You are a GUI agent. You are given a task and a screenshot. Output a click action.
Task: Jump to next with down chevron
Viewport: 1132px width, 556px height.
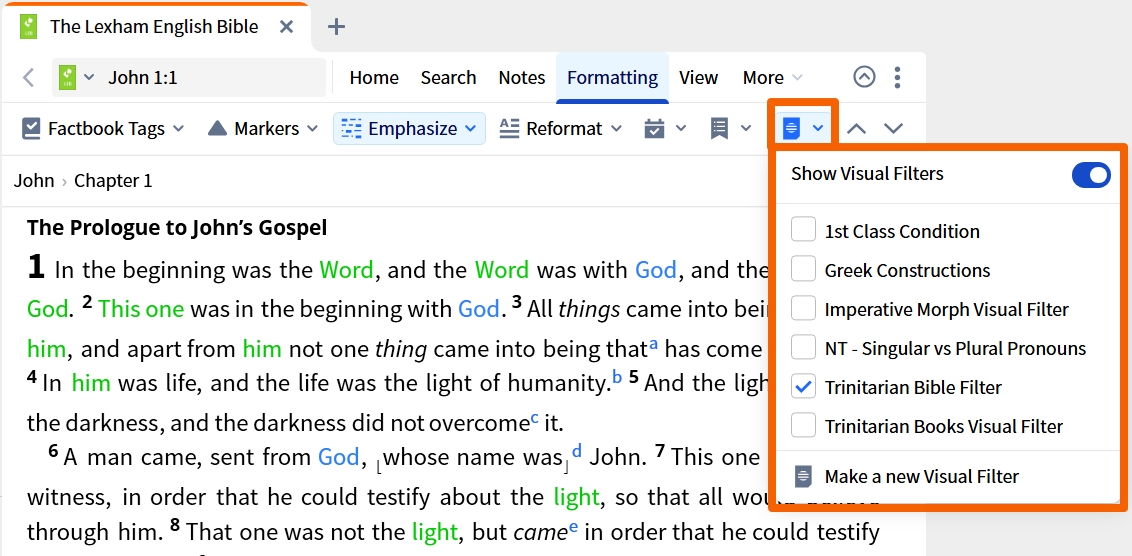click(x=894, y=129)
